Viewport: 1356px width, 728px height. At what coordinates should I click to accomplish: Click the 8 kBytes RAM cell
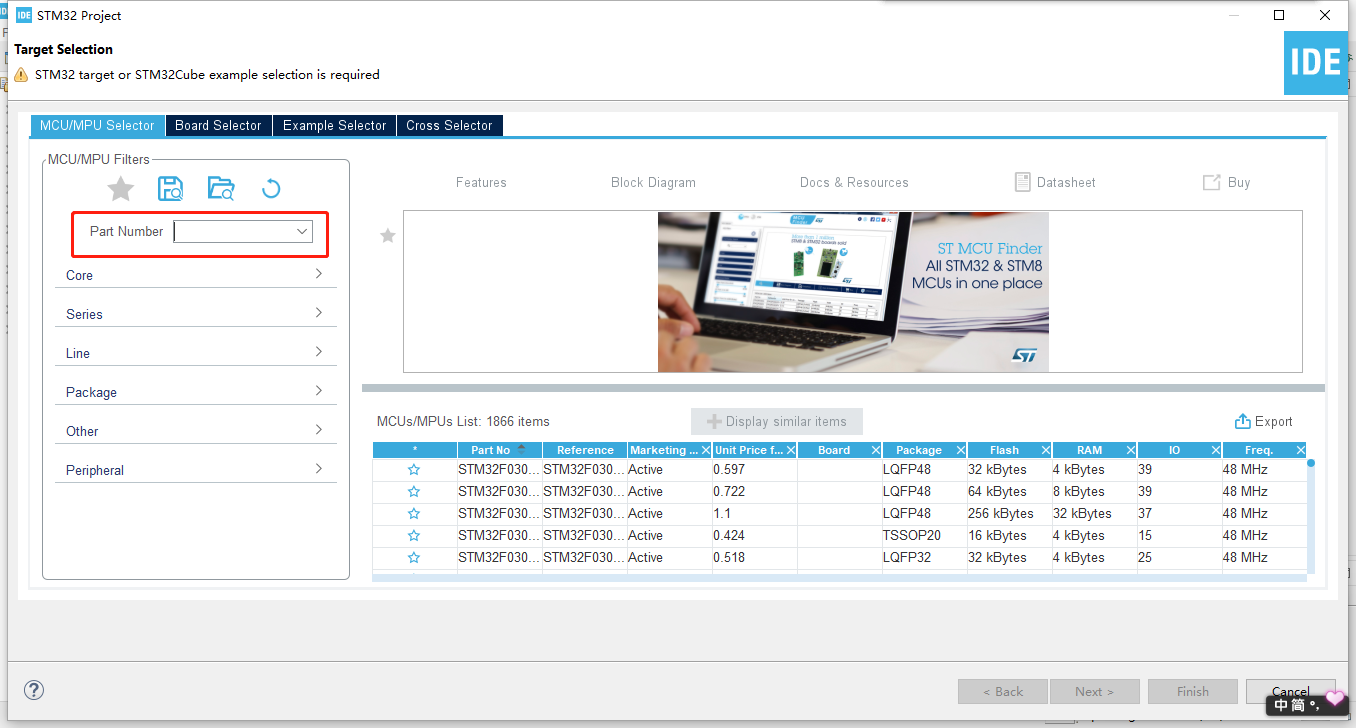click(1095, 491)
